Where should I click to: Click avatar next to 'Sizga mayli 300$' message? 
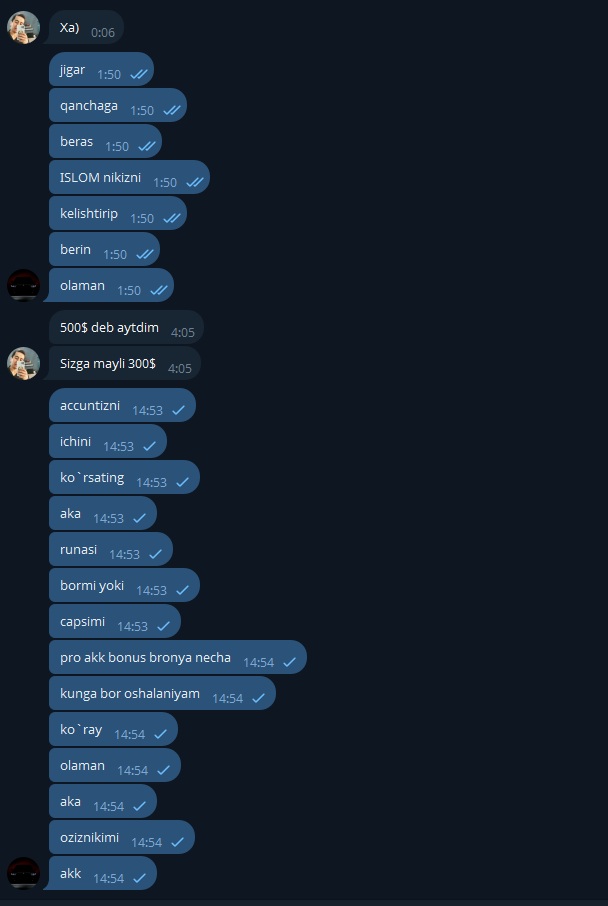click(23, 363)
